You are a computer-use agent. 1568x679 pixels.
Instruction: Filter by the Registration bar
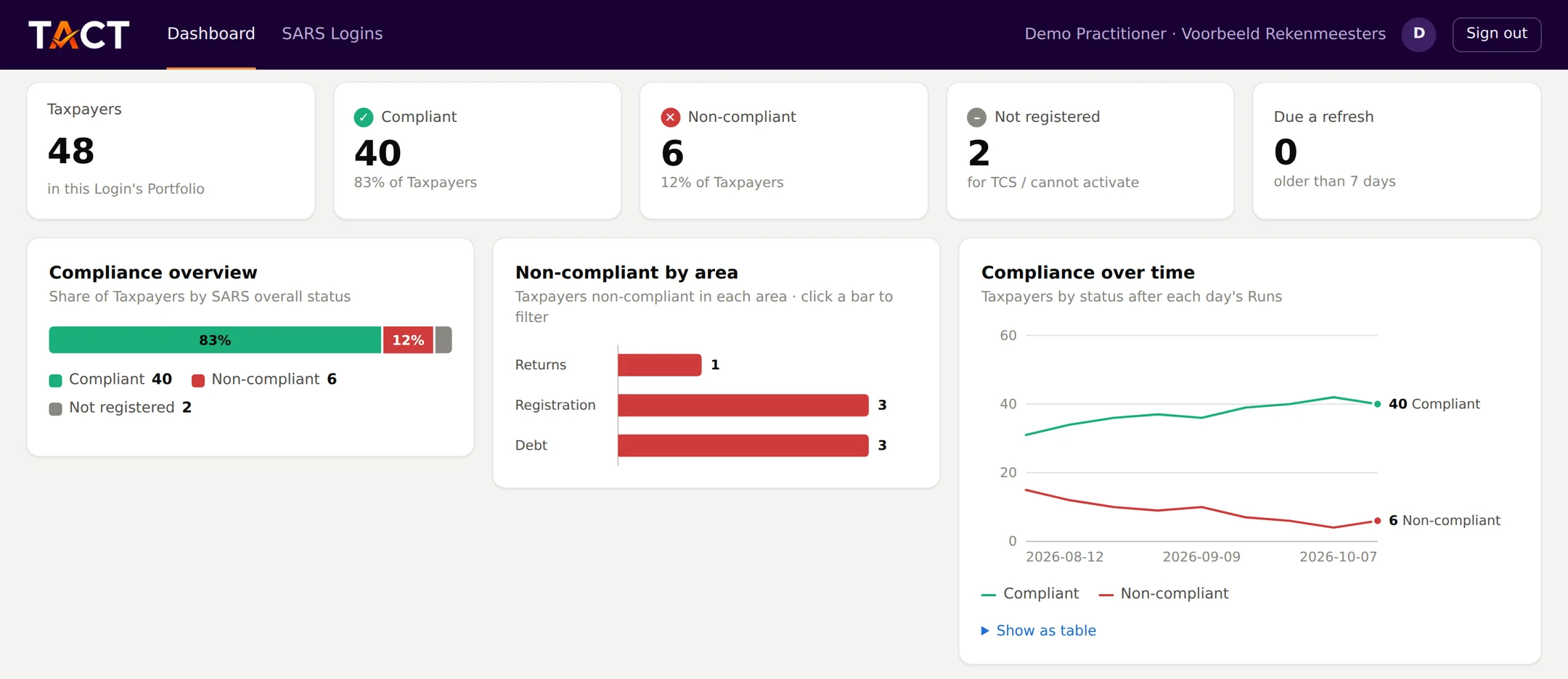tap(743, 405)
